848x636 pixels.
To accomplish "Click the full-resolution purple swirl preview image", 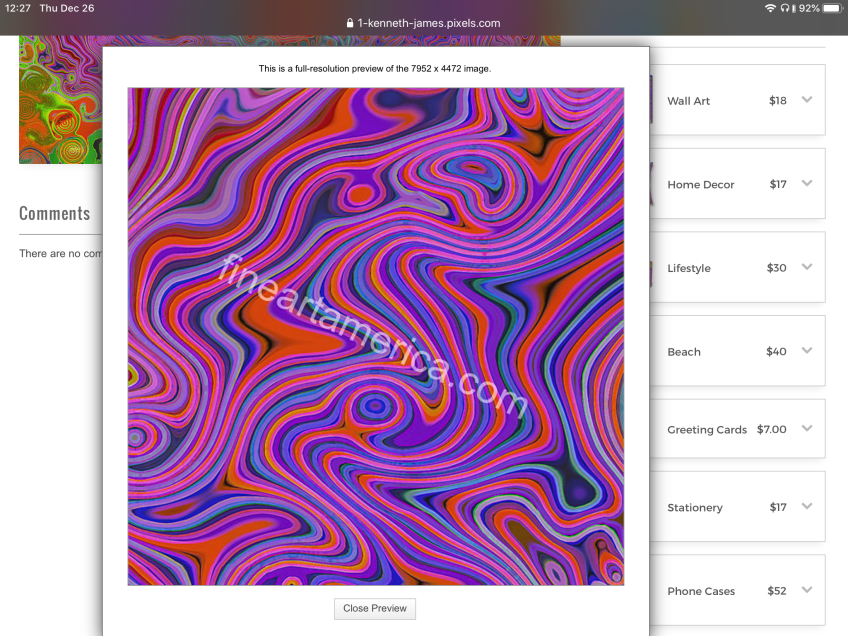I will [375, 336].
